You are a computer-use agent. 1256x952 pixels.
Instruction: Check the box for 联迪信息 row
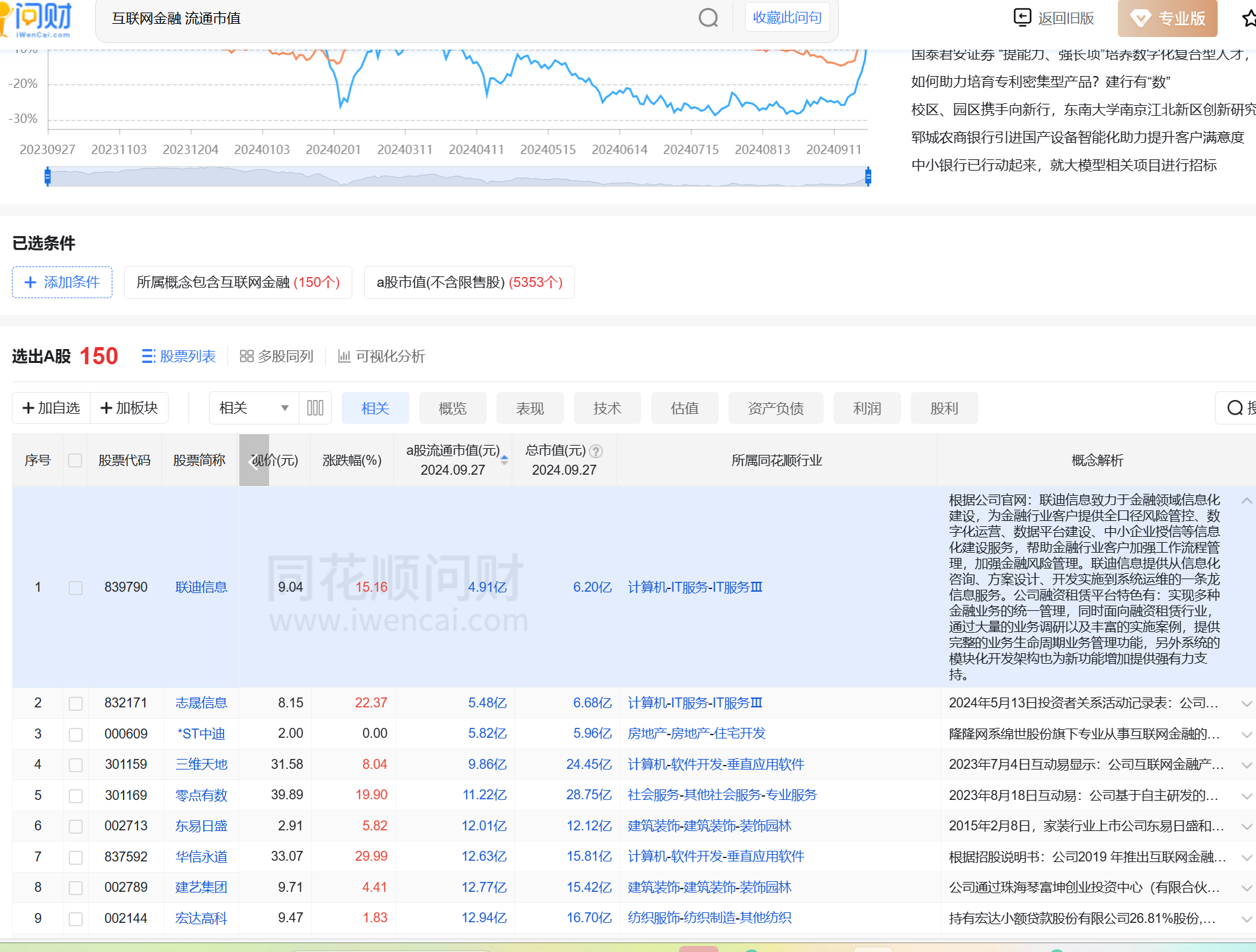[x=76, y=588]
